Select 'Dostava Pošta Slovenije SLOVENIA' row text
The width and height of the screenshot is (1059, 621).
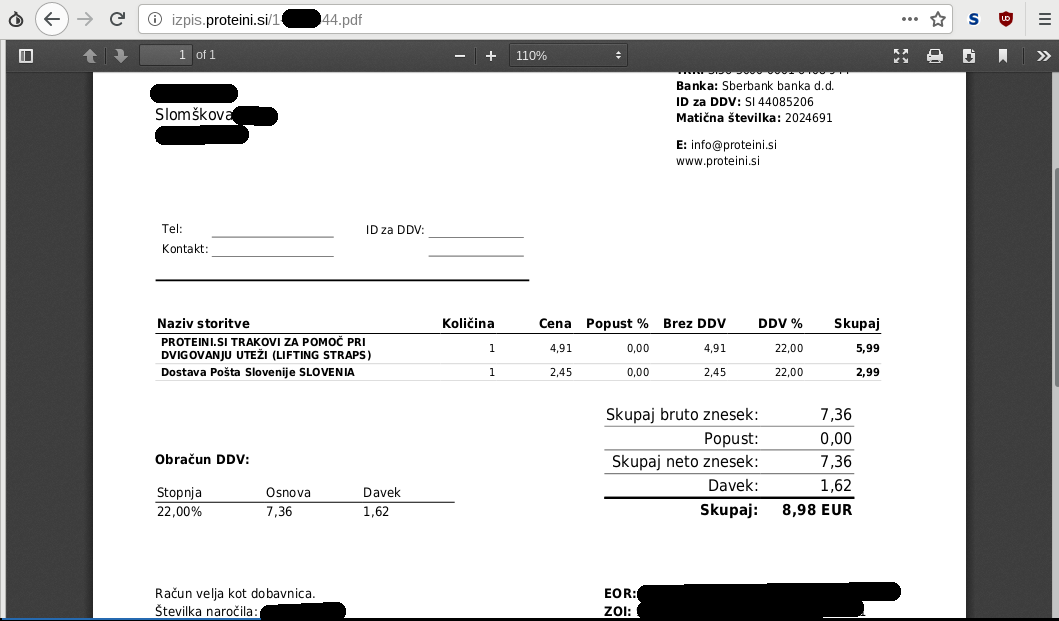(257, 372)
